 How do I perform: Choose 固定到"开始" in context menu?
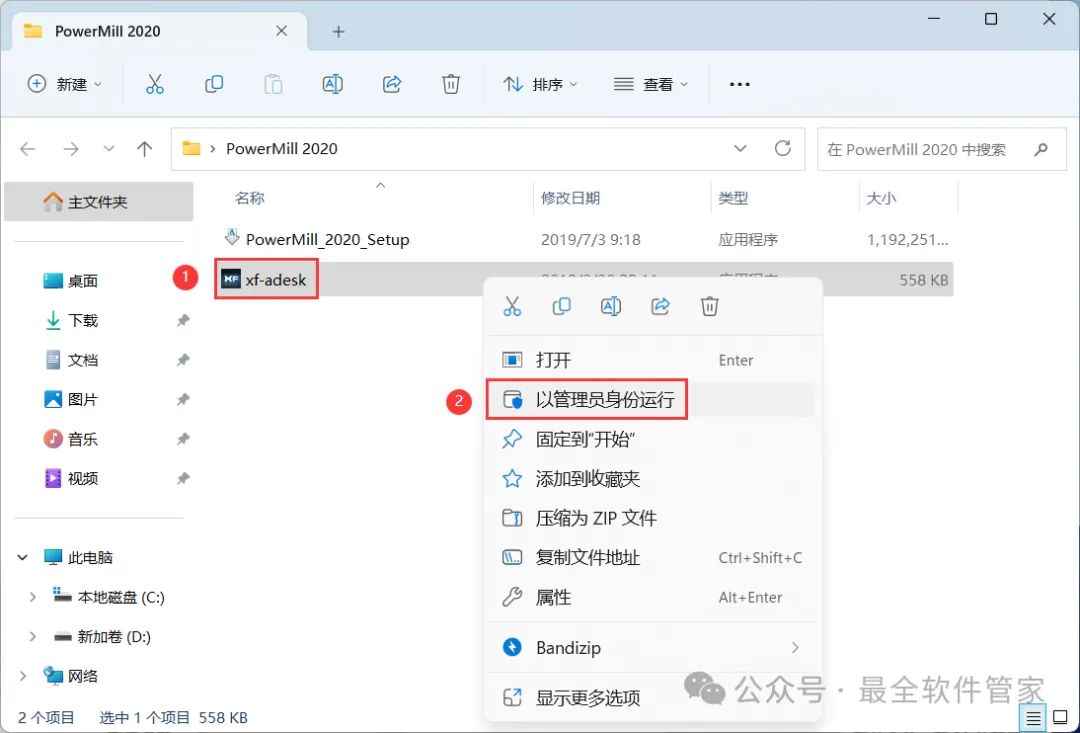click(652, 439)
